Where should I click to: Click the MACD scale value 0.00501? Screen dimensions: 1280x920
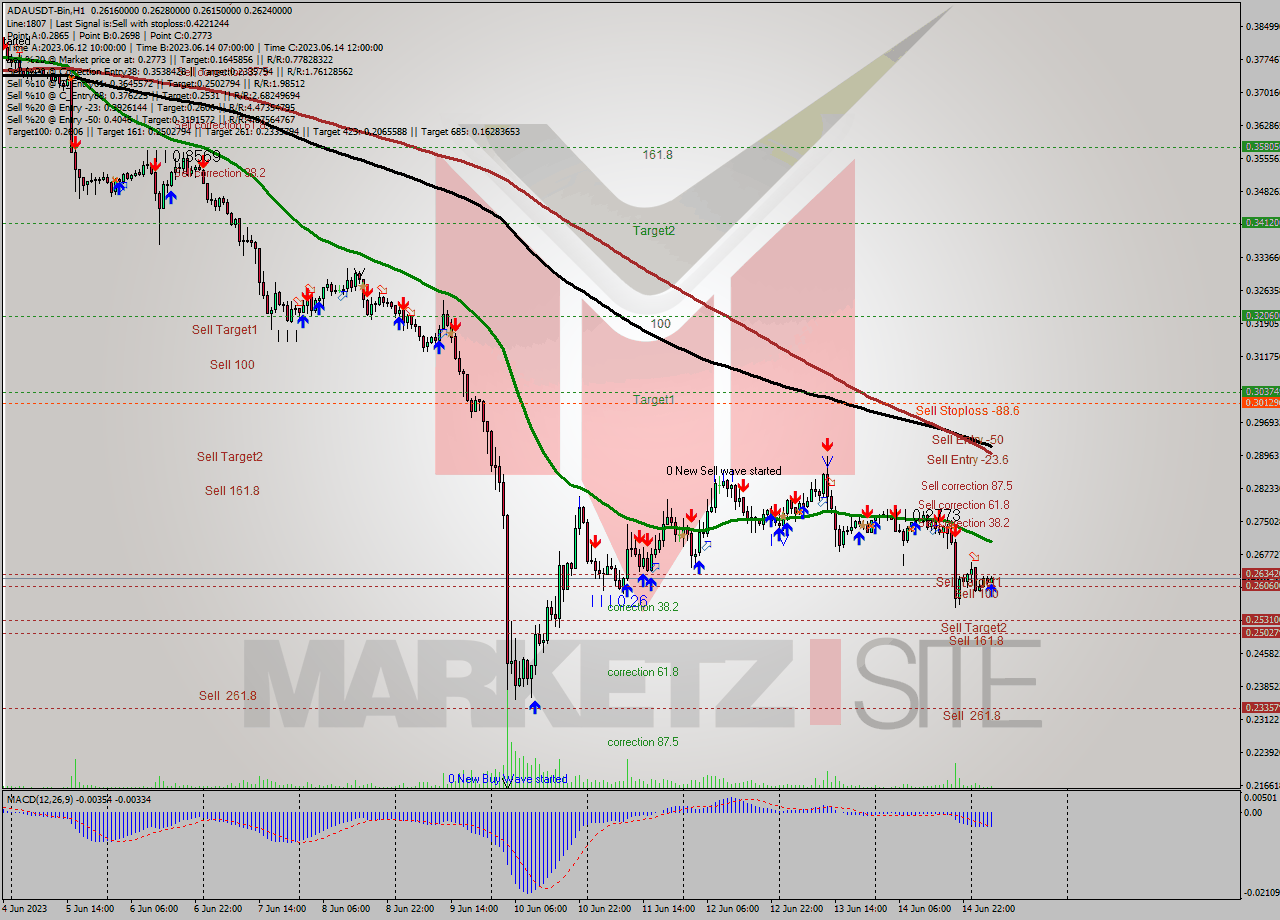(x=1262, y=797)
